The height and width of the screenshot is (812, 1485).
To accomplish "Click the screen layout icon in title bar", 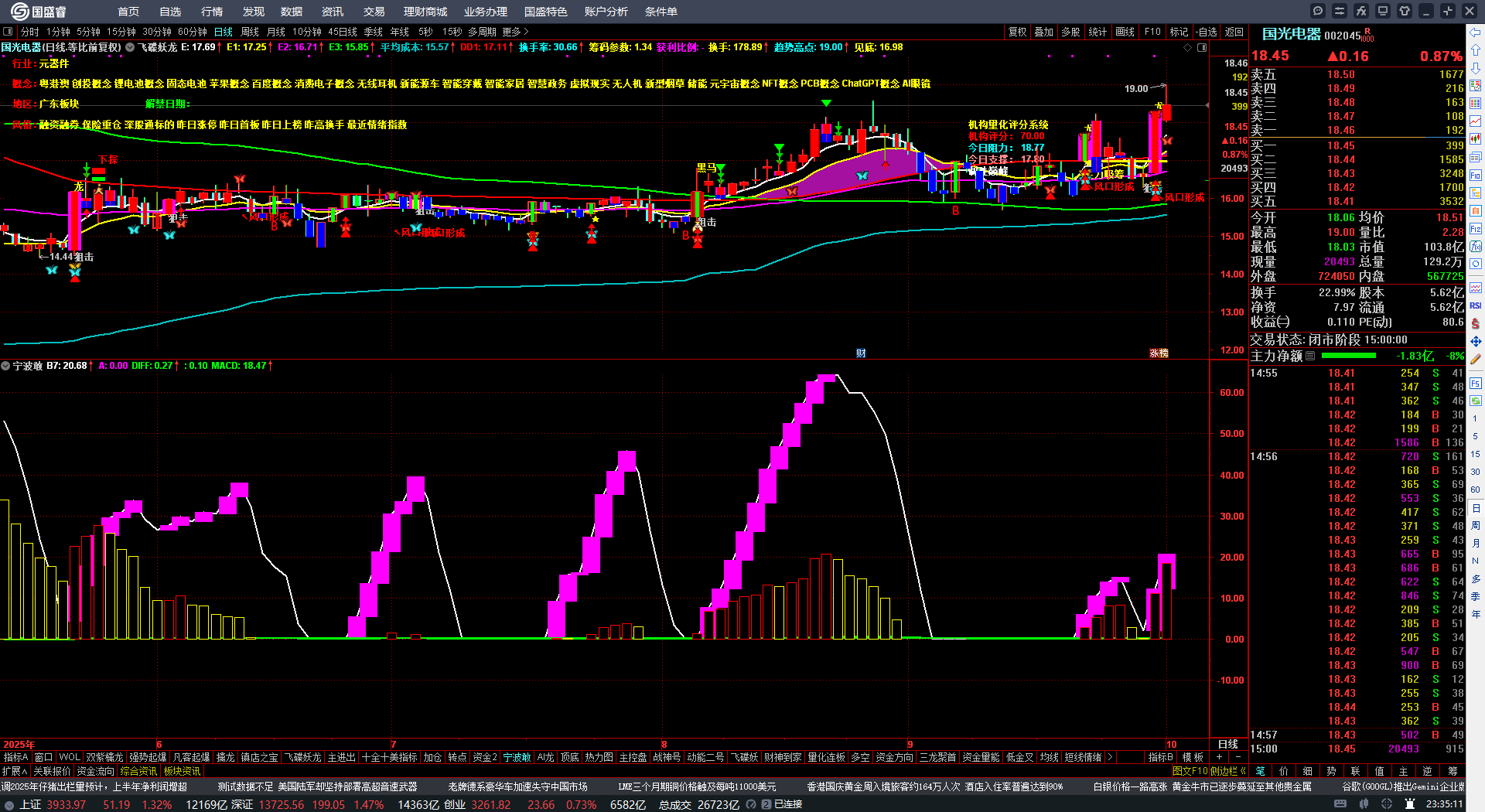I will point(1383,11).
